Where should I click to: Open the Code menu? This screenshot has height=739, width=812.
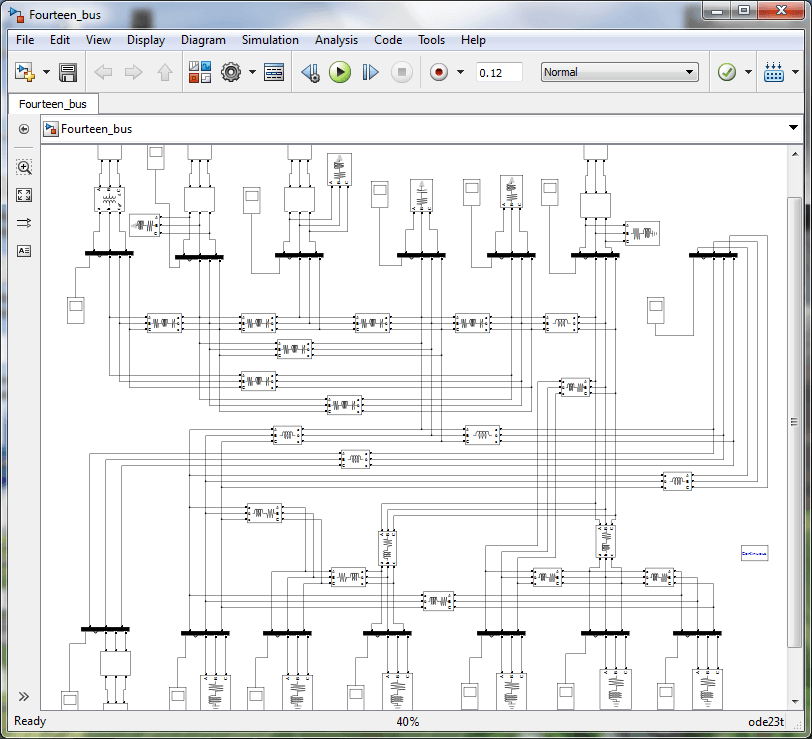[x=388, y=40]
